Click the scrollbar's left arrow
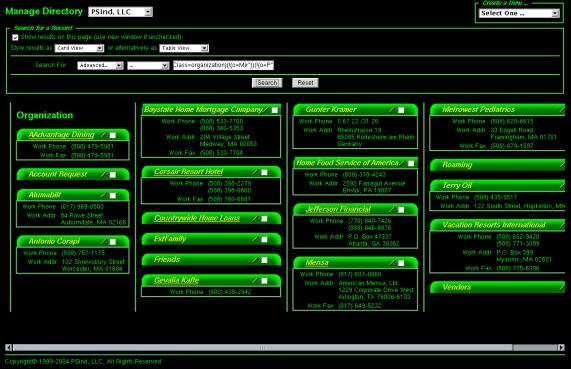 point(8,348)
